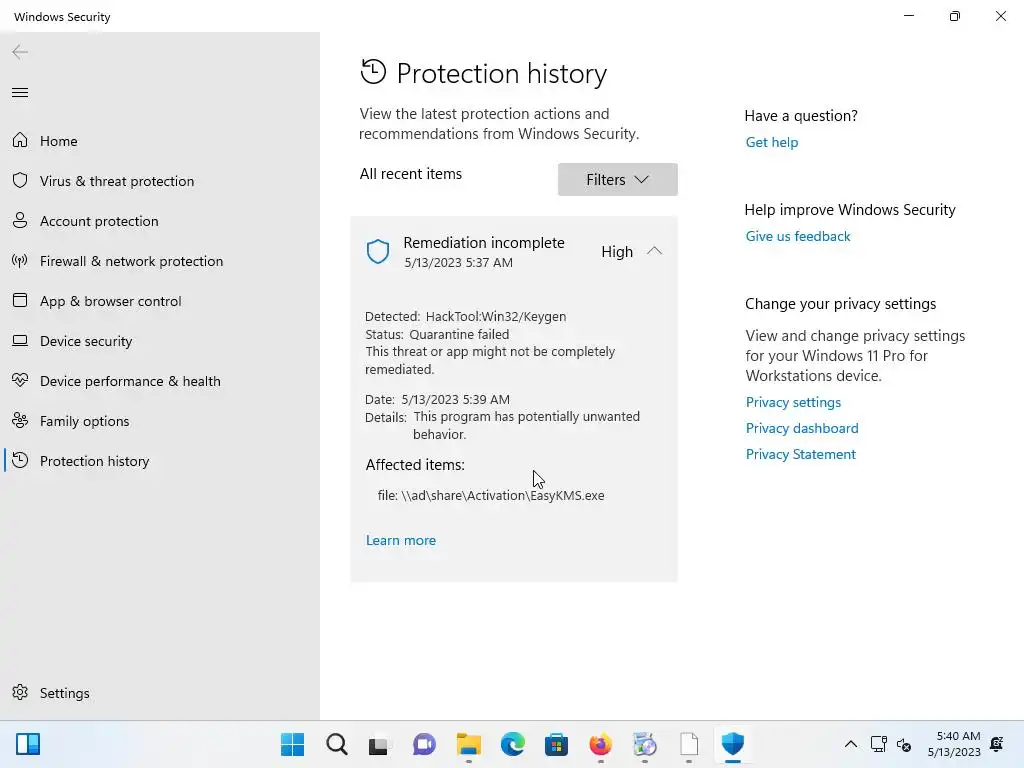Collapse the Remediation incomplete threat entry
The height and width of the screenshot is (768, 1024).
coord(654,251)
